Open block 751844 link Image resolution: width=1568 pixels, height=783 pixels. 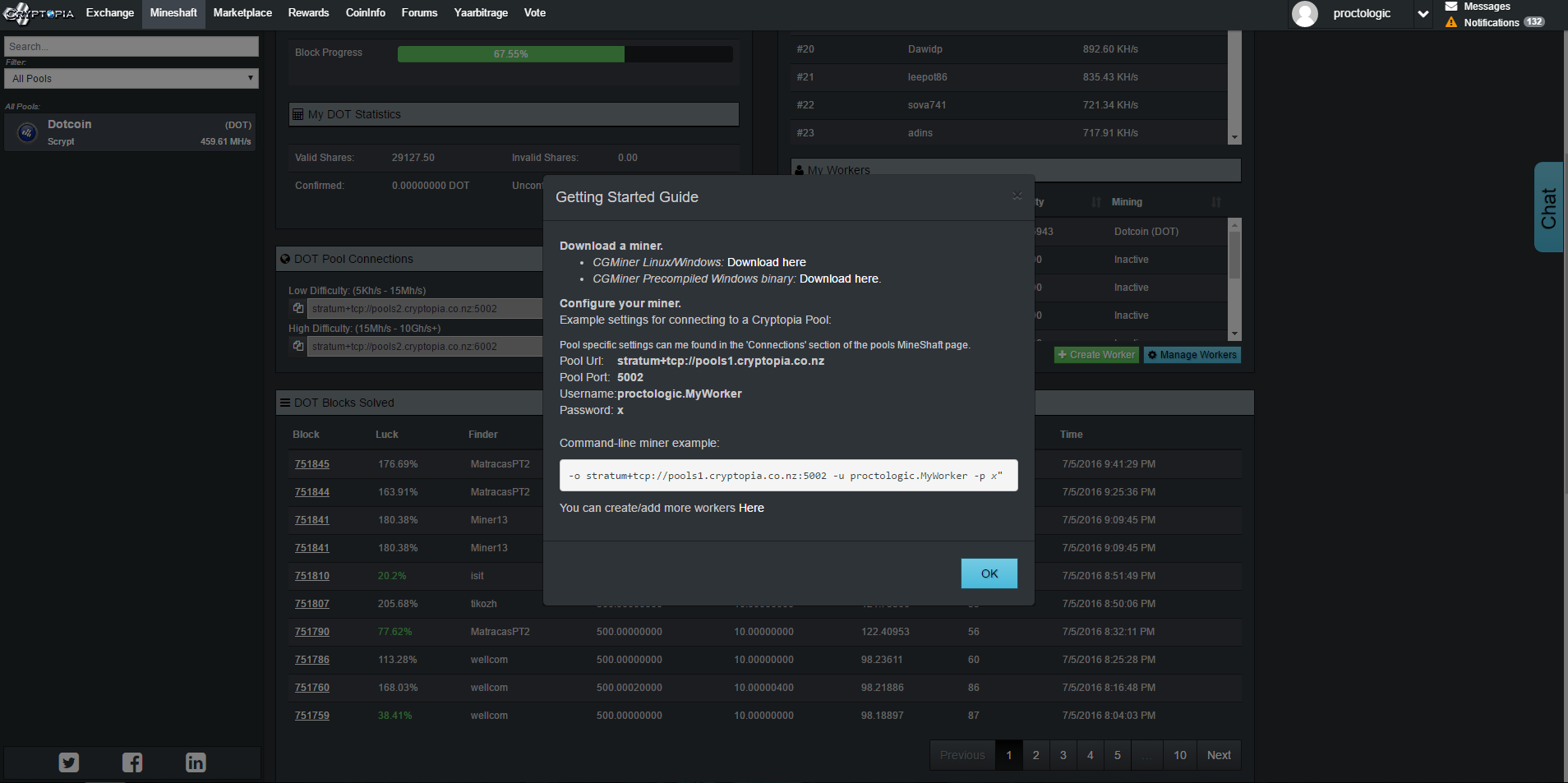point(312,492)
